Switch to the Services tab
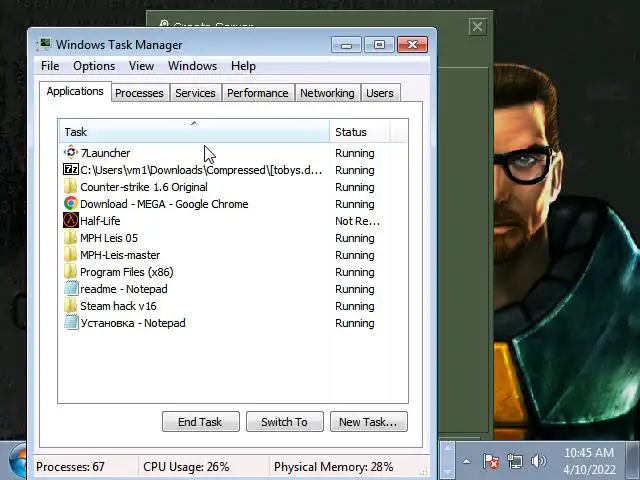This screenshot has height=480, width=640. [x=195, y=93]
